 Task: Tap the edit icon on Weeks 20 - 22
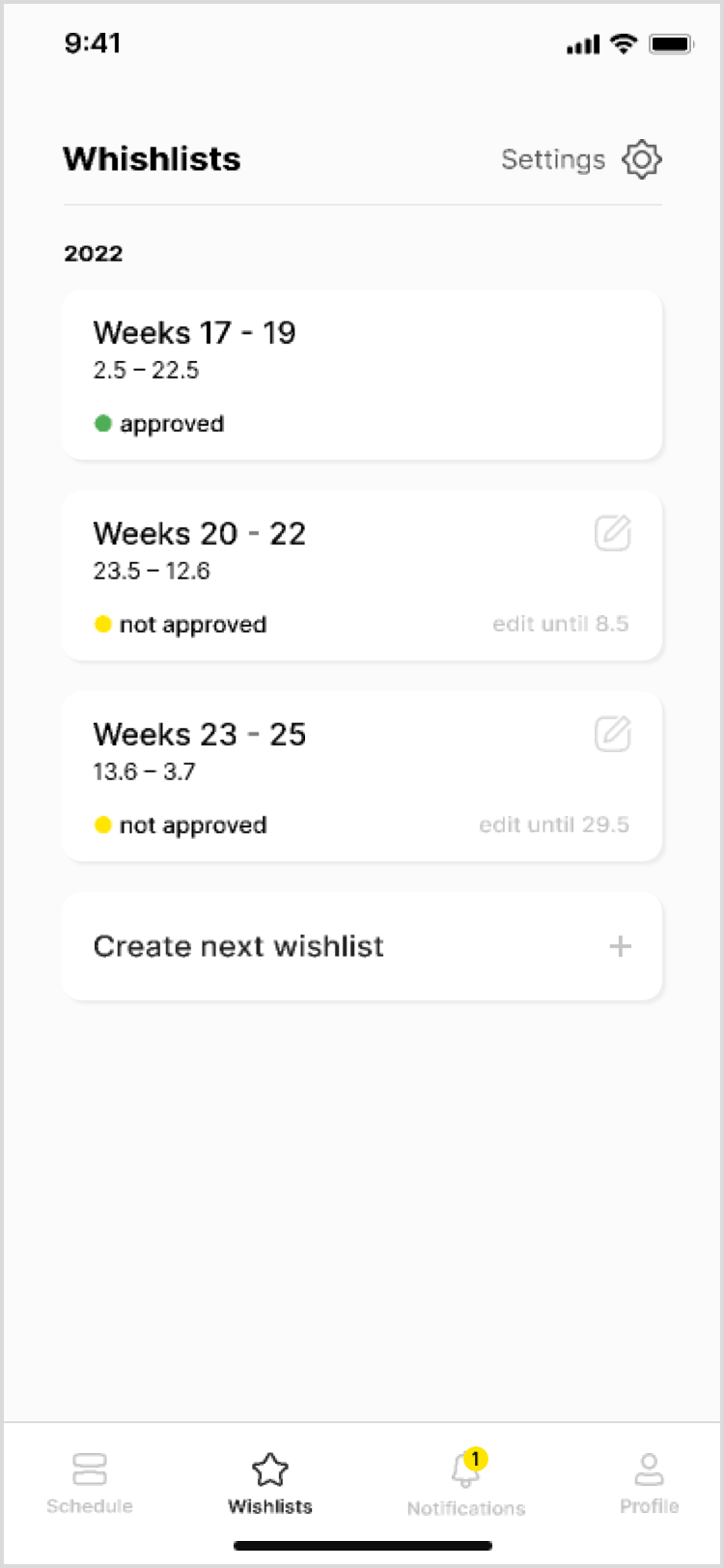pos(613,533)
